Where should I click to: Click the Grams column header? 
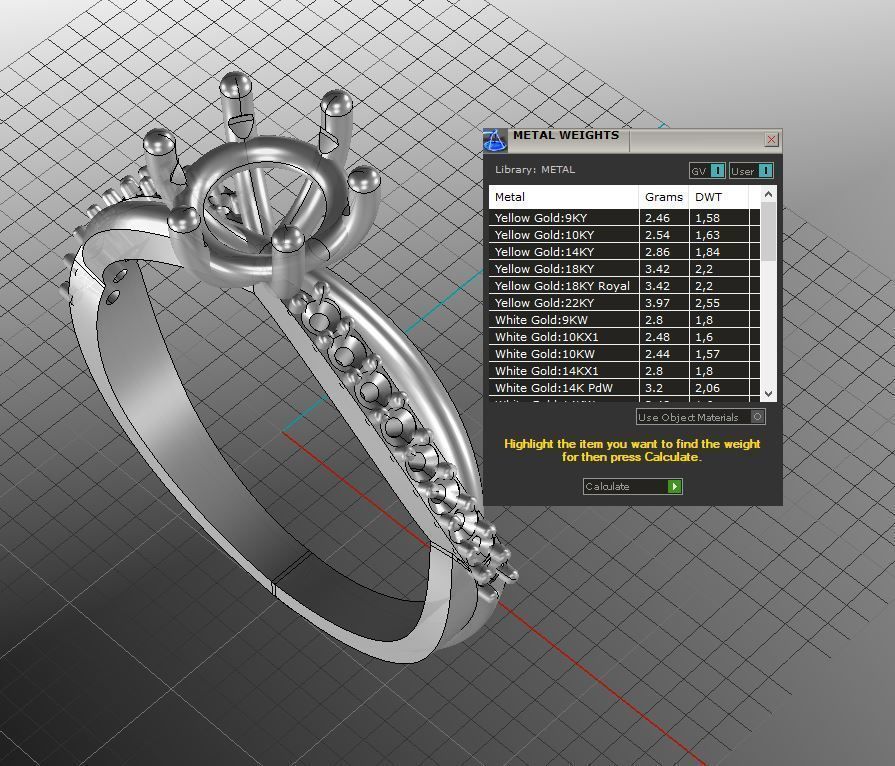664,197
